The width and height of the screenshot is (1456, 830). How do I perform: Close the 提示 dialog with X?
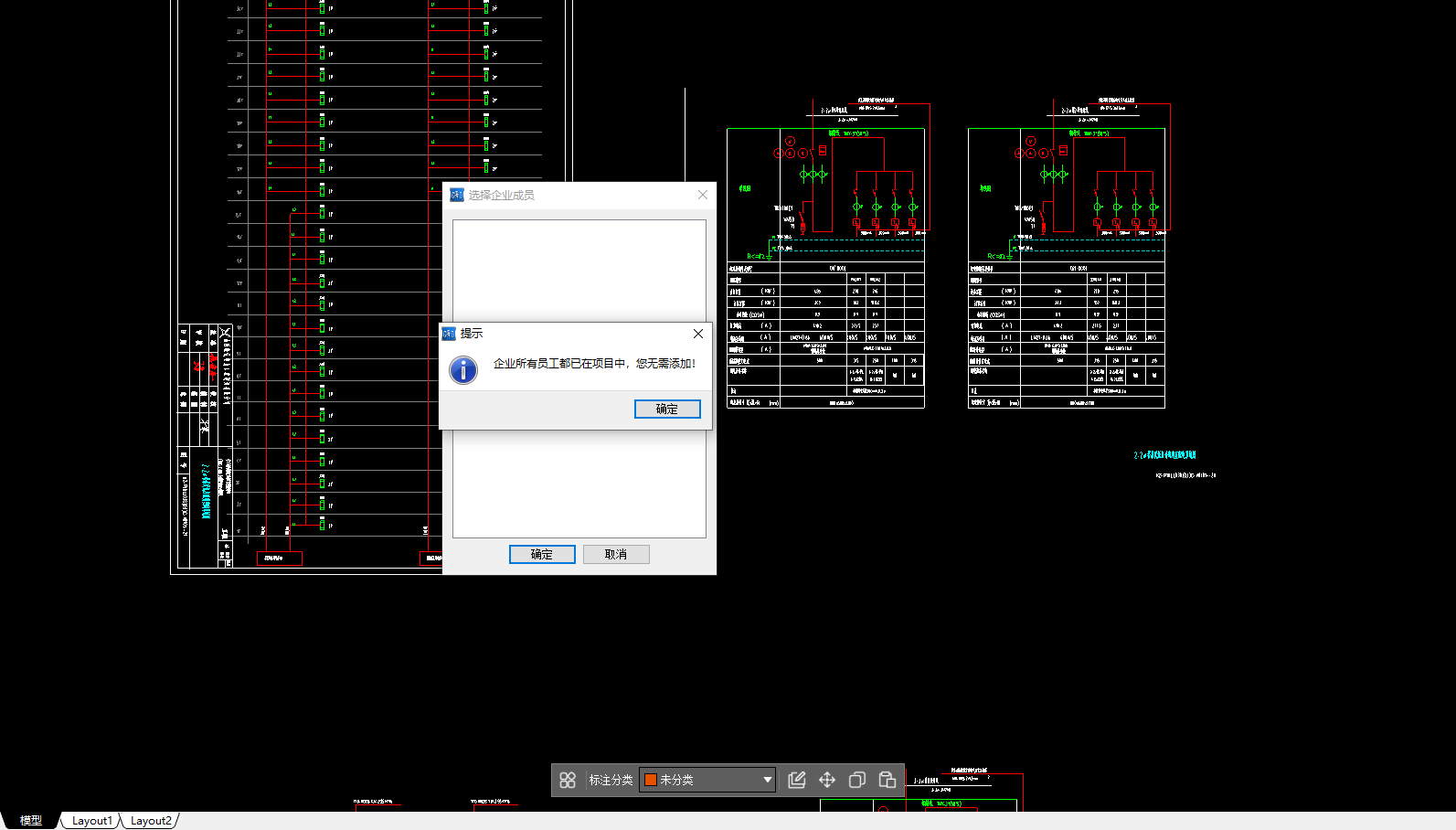click(x=698, y=334)
